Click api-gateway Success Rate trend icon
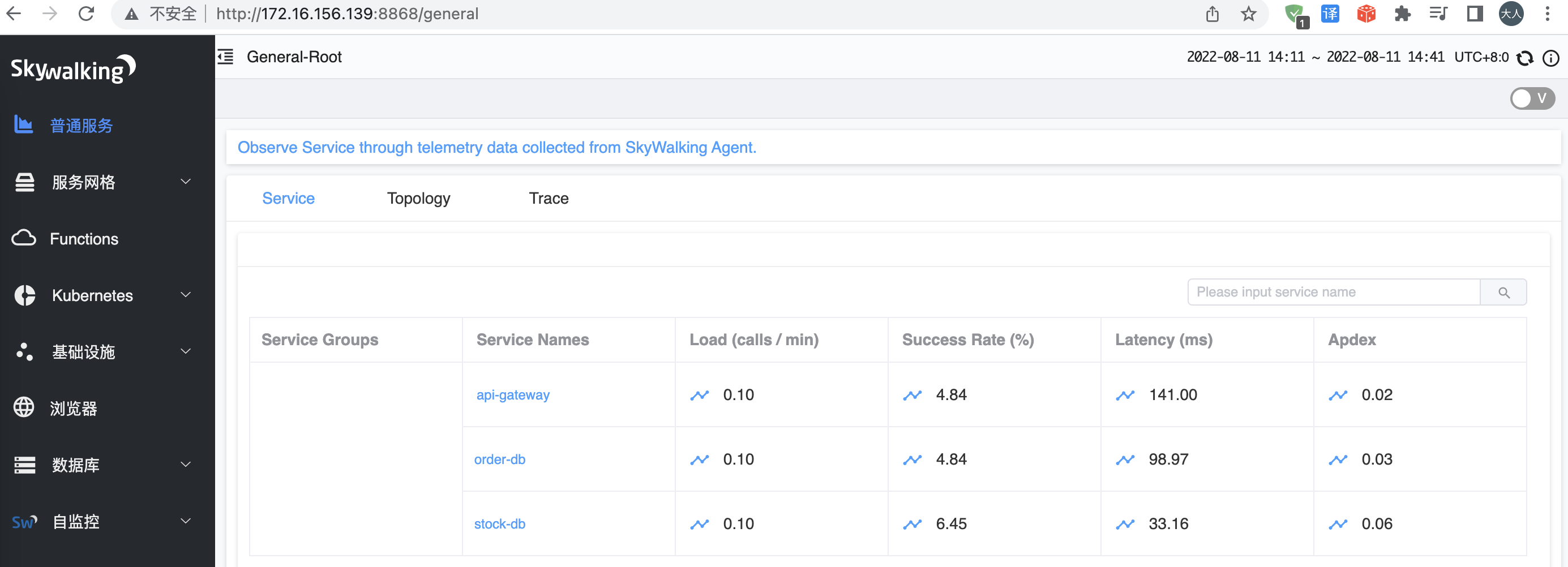Screen dimensions: 1568x567 tap(912, 395)
